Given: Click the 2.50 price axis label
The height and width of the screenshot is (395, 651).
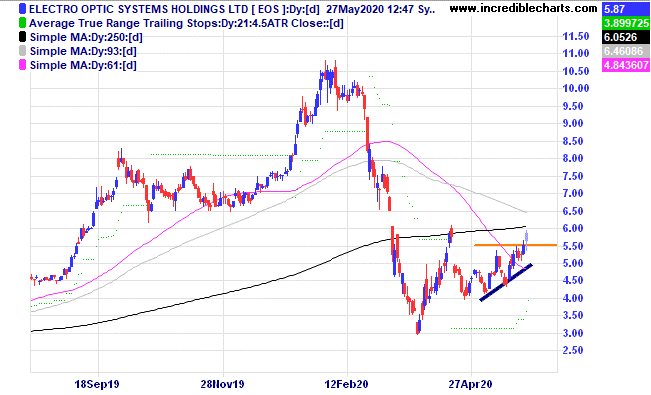Looking at the screenshot, I should click(573, 351).
